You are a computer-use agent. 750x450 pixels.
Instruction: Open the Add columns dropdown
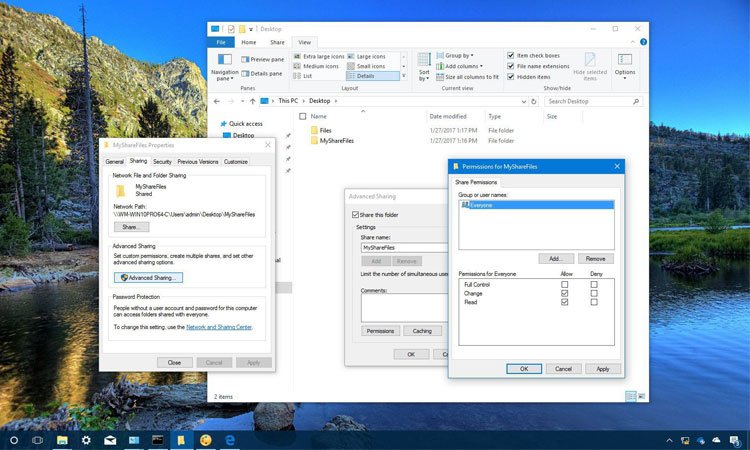pyautogui.click(x=461, y=66)
